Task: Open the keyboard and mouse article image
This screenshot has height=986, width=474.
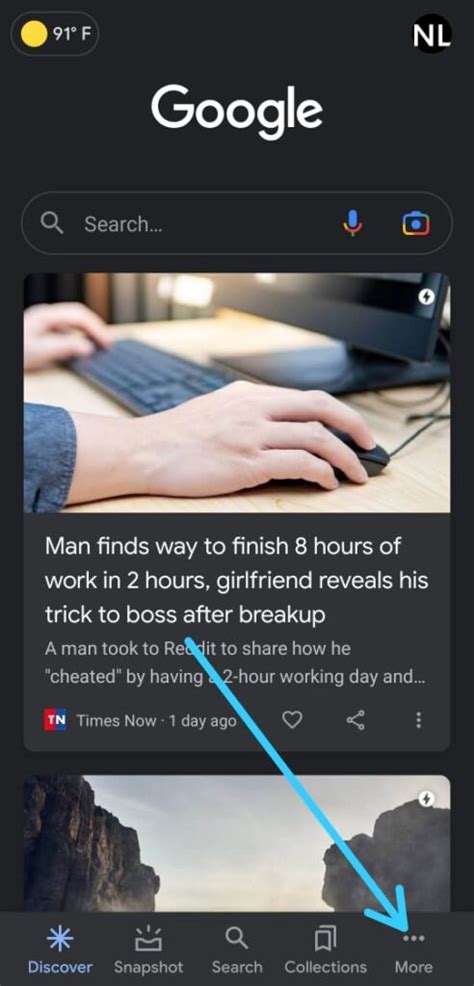Action: coord(236,392)
